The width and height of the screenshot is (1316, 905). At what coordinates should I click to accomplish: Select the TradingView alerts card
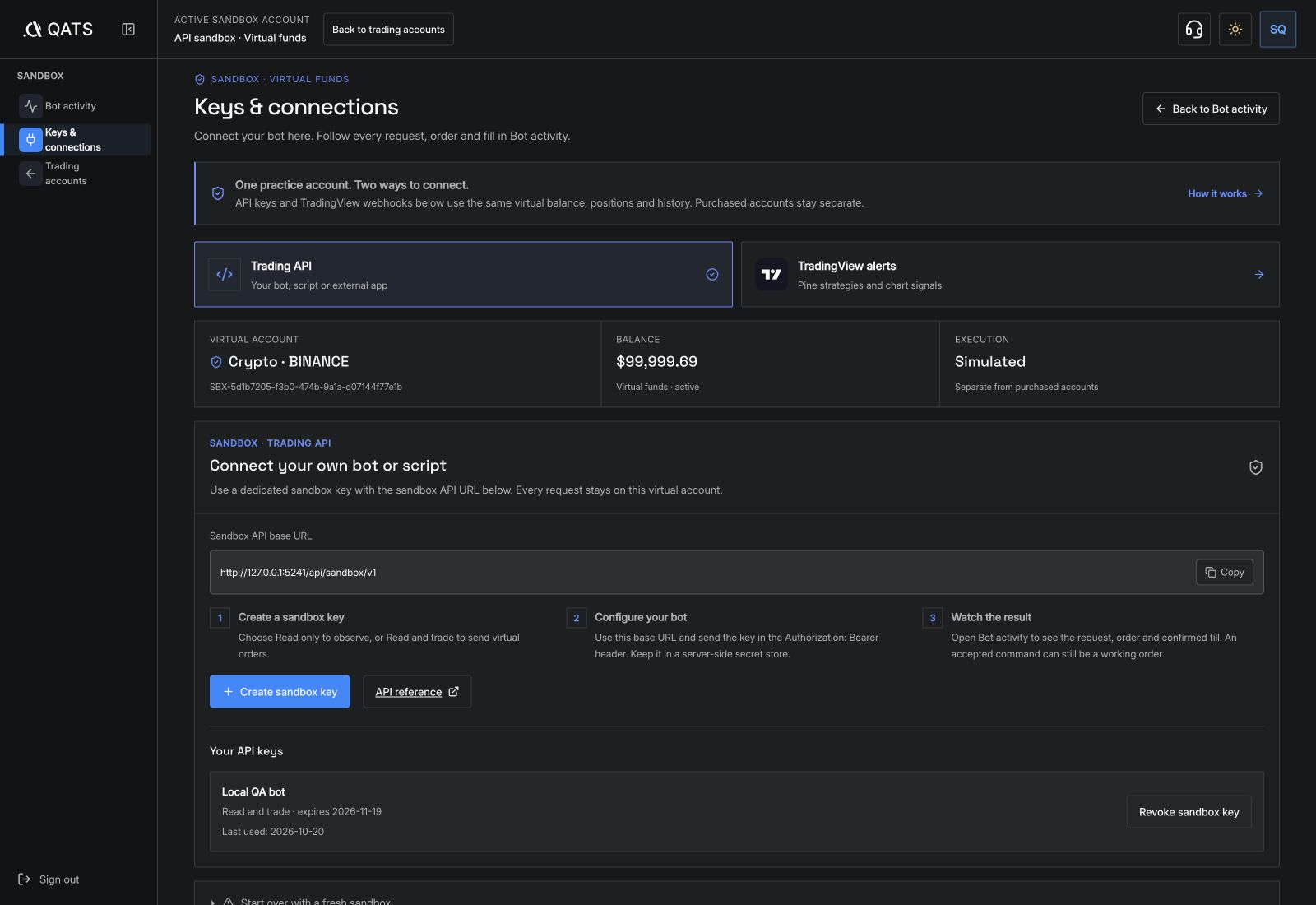[1010, 275]
